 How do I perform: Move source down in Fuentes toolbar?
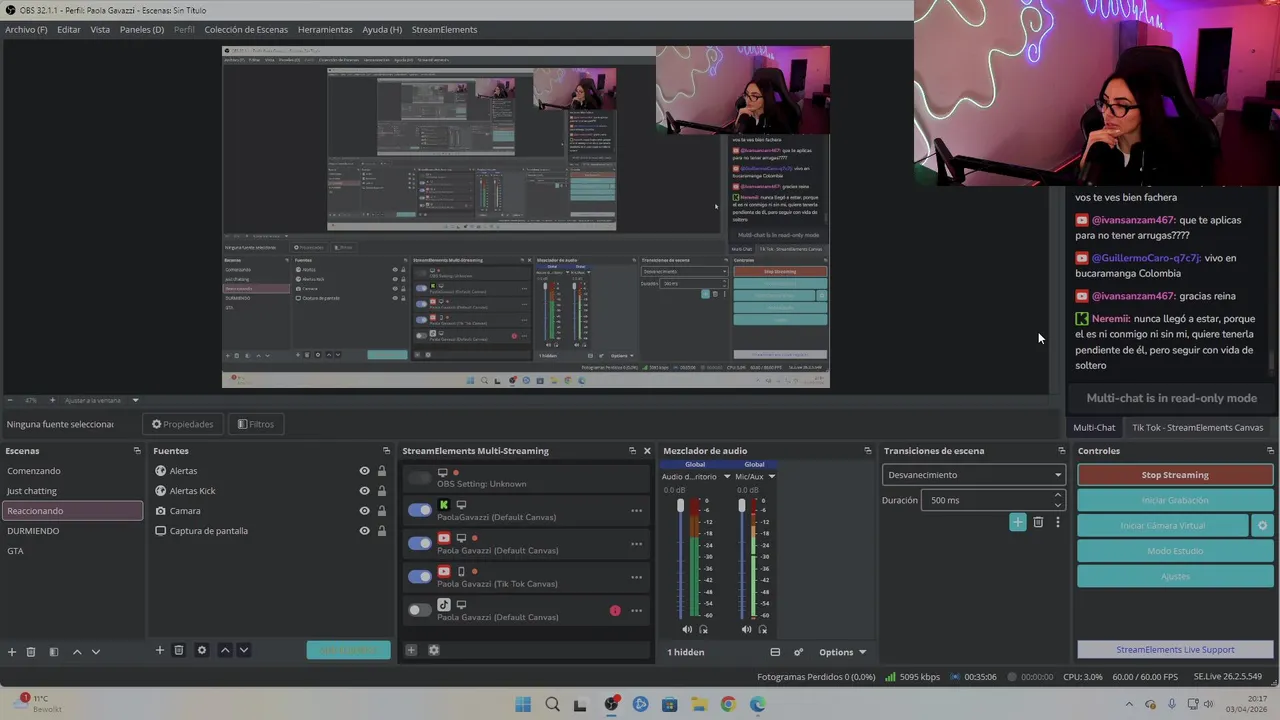tap(243, 650)
